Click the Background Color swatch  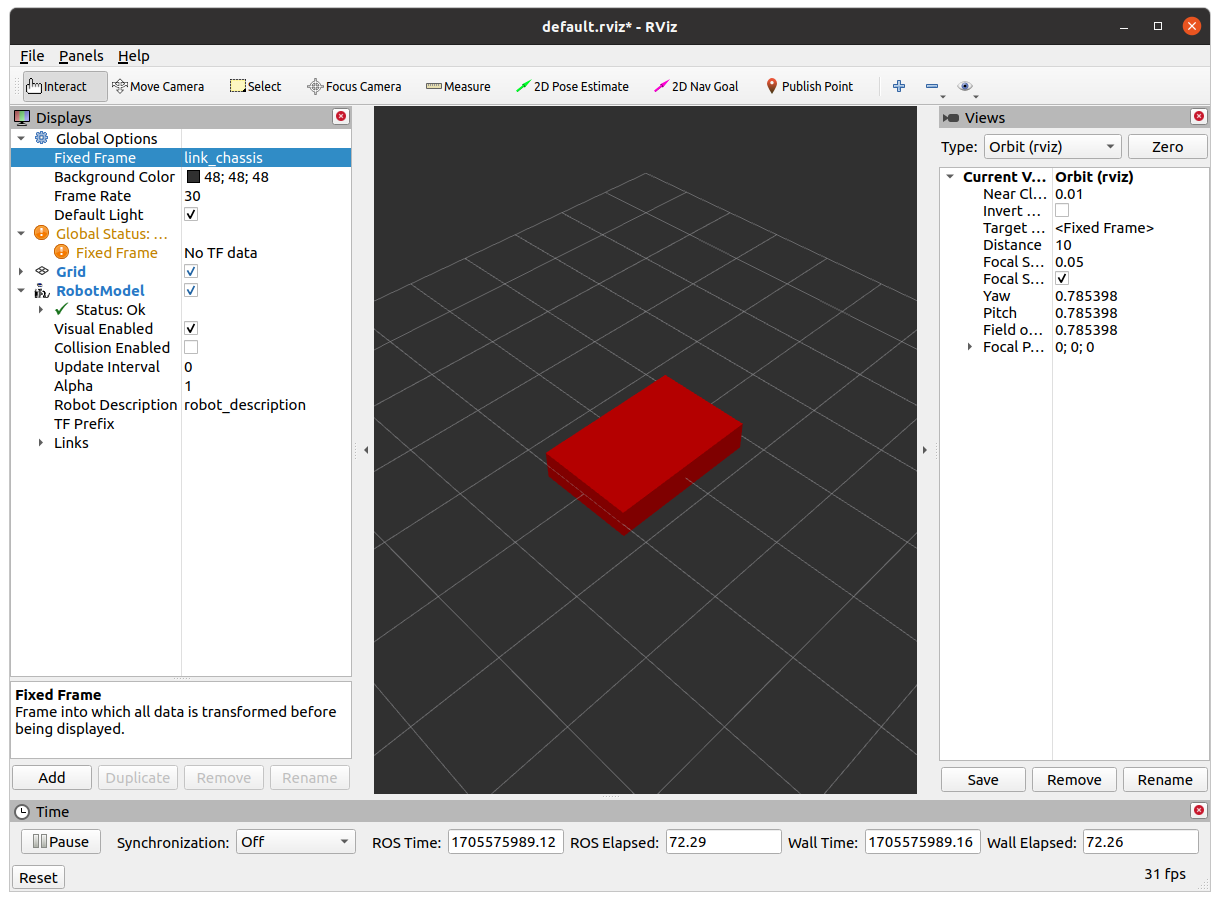coord(193,177)
